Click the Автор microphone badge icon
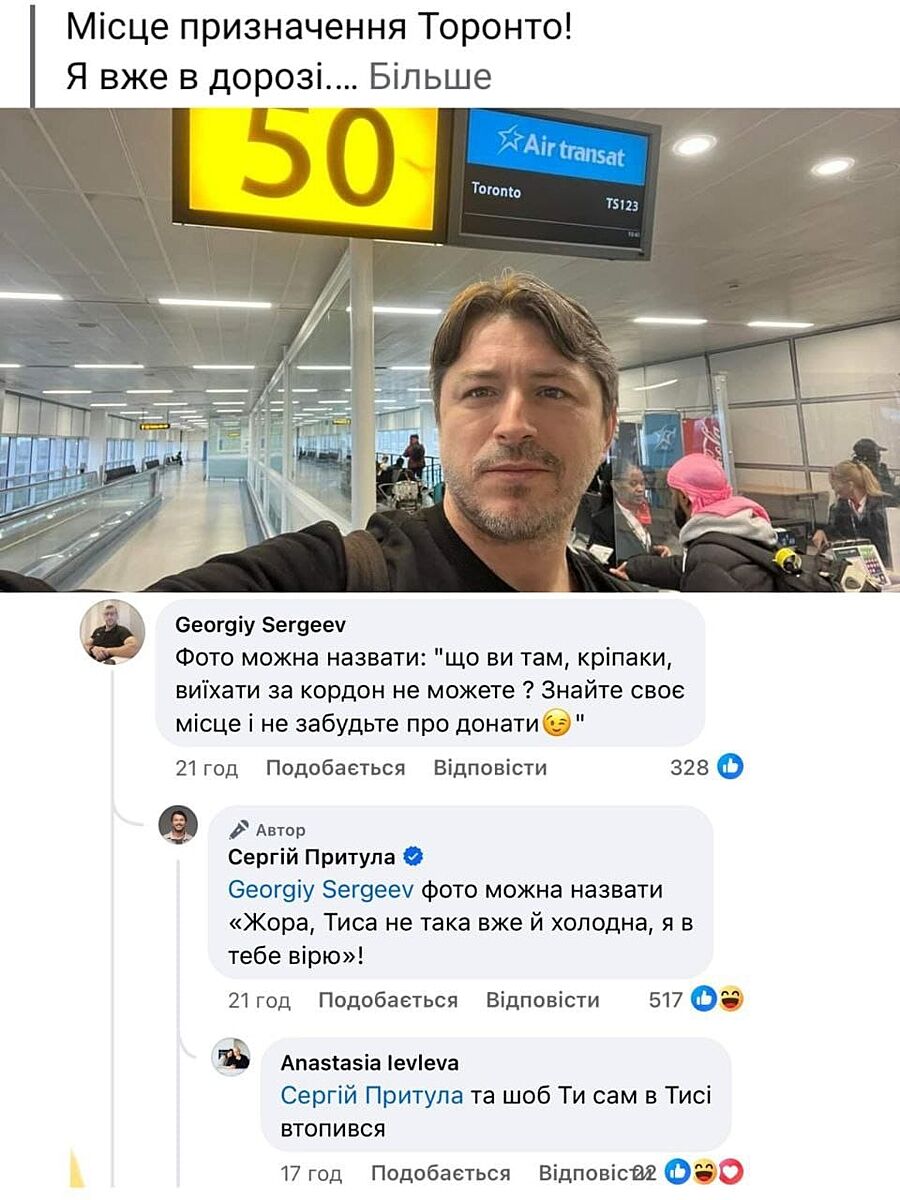Viewport: 900px width, 1200px height. (x=239, y=829)
